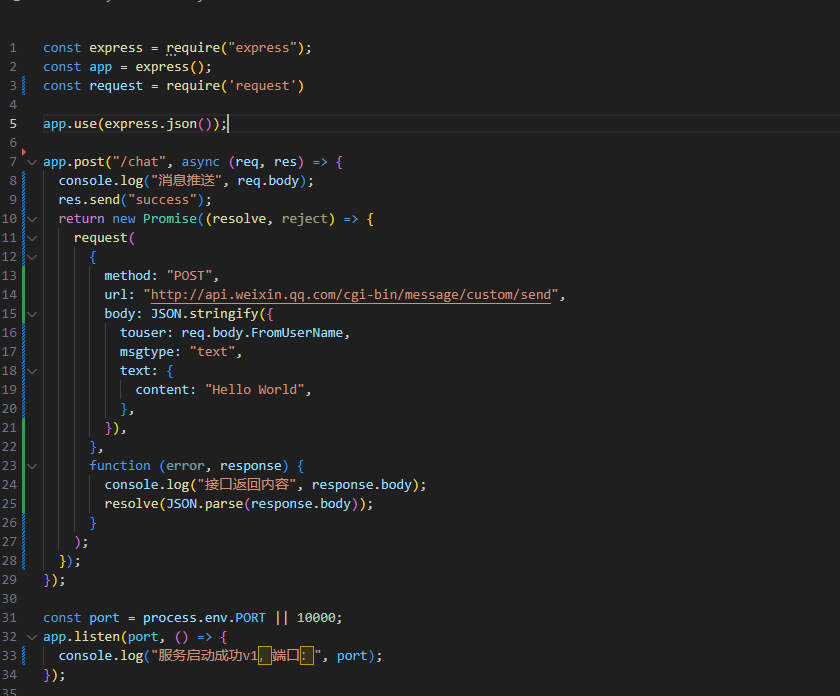This screenshot has height=696, width=840.
Task: Collapse the app.post block at line 7
Action: pos(32,162)
